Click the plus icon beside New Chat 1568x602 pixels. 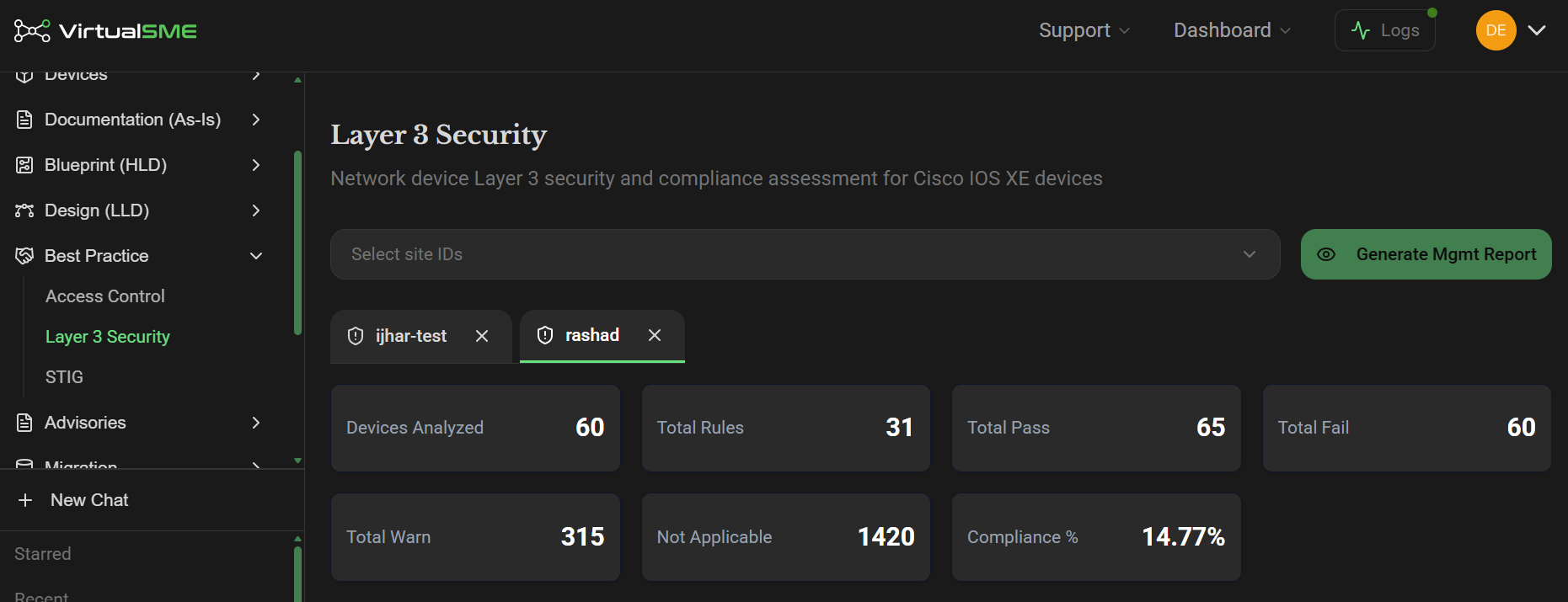click(25, 500)
